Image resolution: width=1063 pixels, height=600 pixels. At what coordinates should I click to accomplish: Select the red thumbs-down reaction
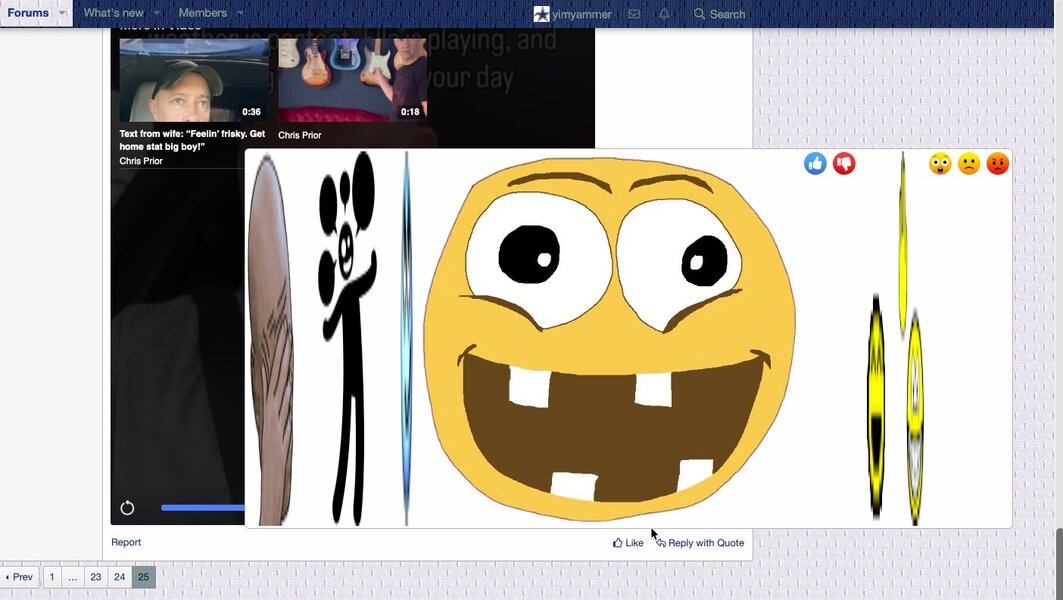[844, 163]
